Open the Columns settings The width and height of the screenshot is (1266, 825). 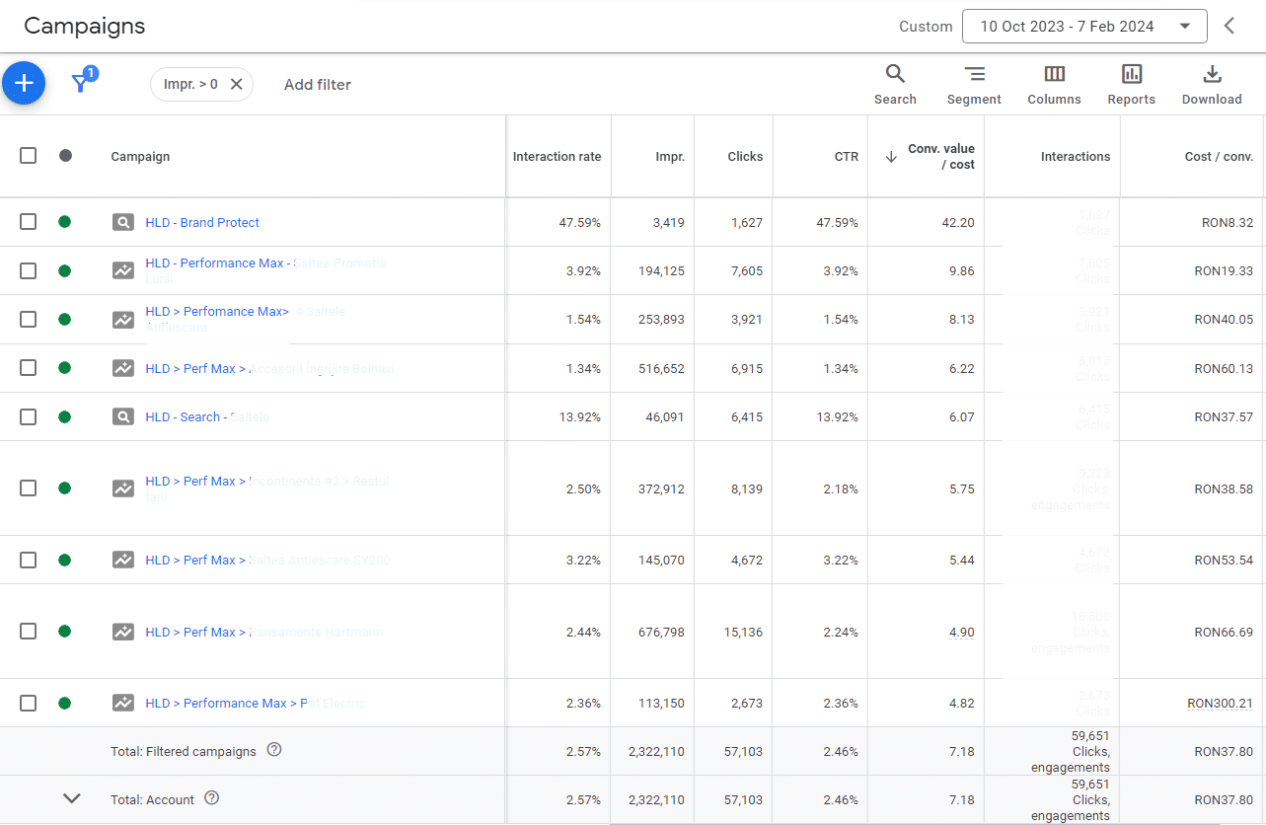[x=1054, y=84]
